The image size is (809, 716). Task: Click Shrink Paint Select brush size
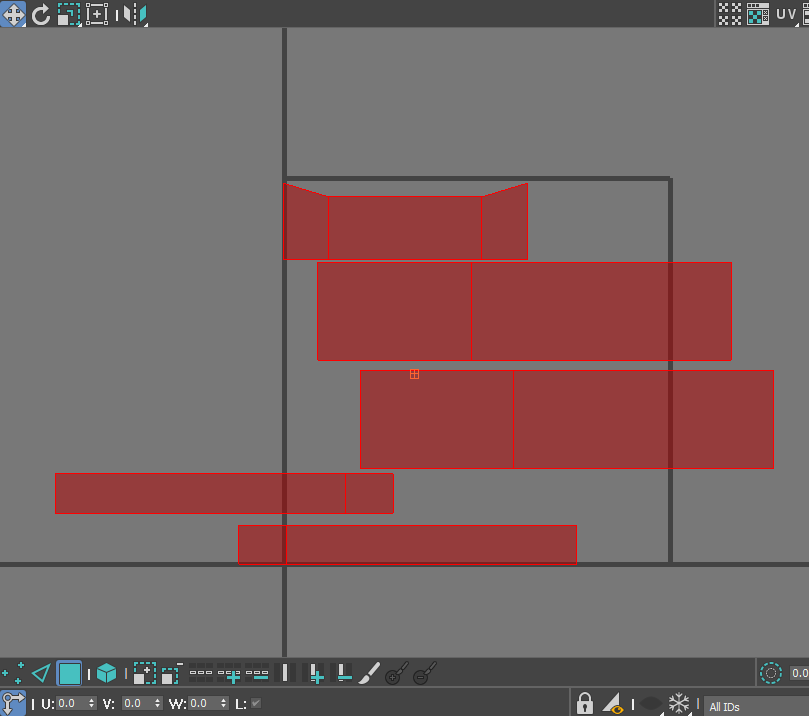(x=425, y=673)
